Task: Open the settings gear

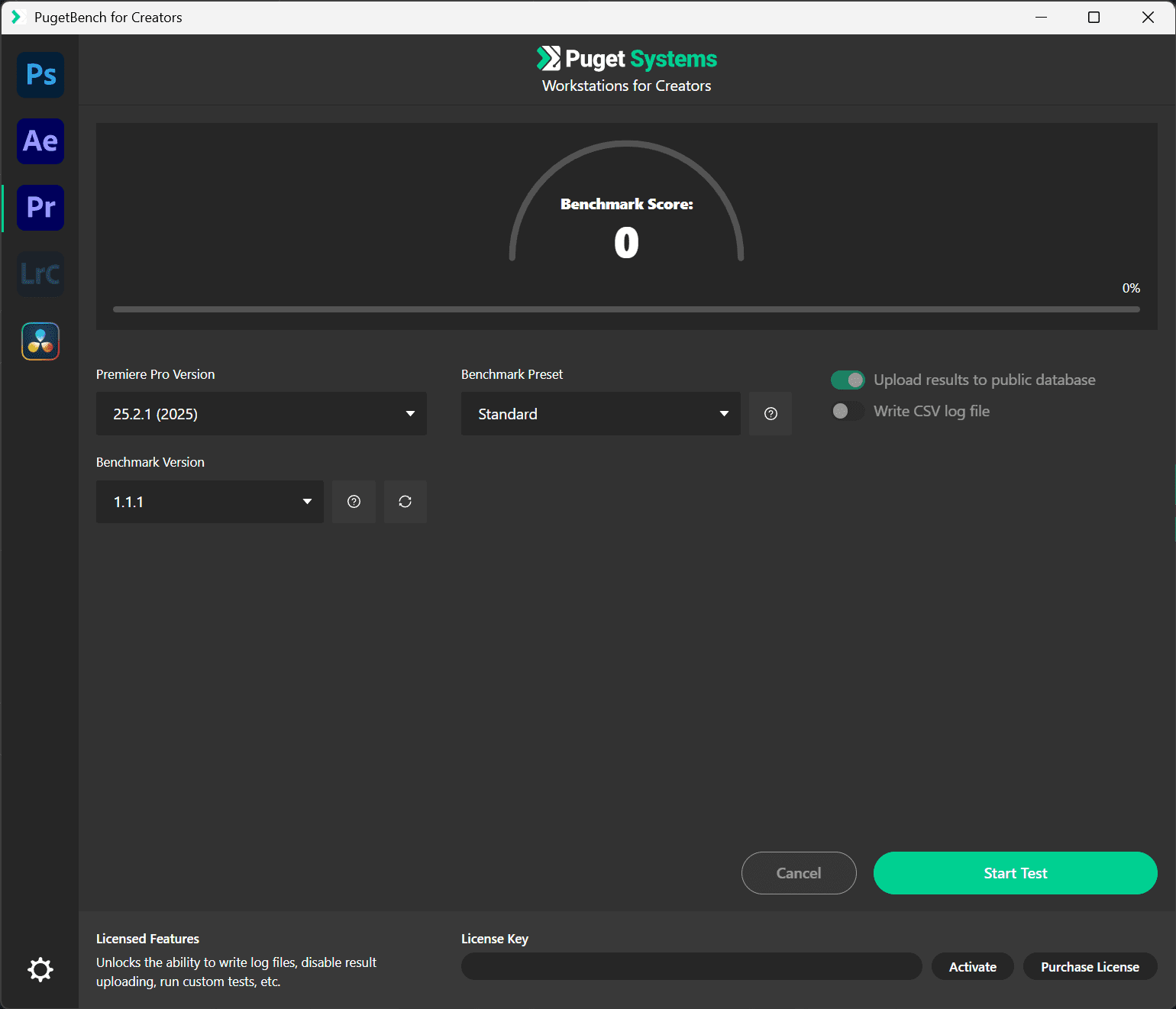Action: tap(40, 969)
